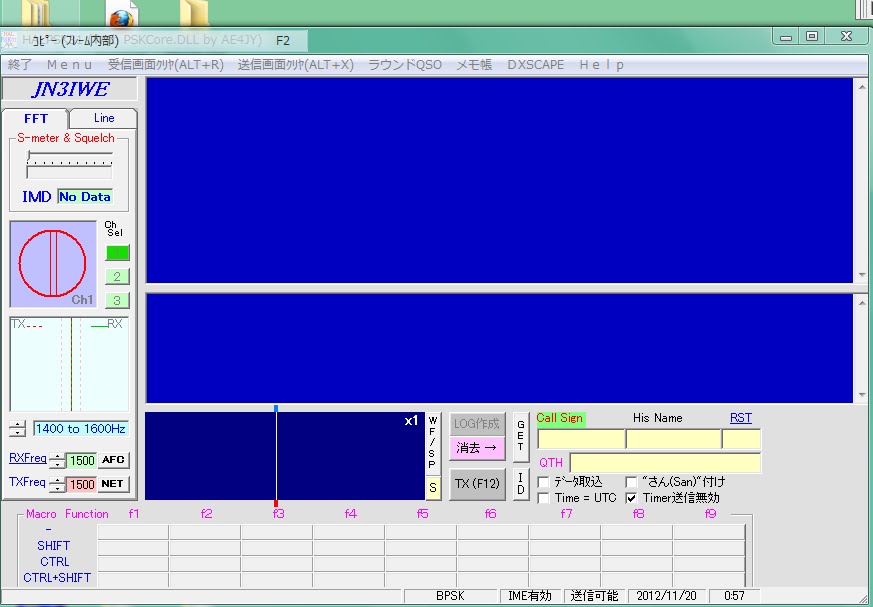The width and height of the screenshot is (873, 607).
Task: Open Firefox icon on the desktop
Action: [121, 14]
